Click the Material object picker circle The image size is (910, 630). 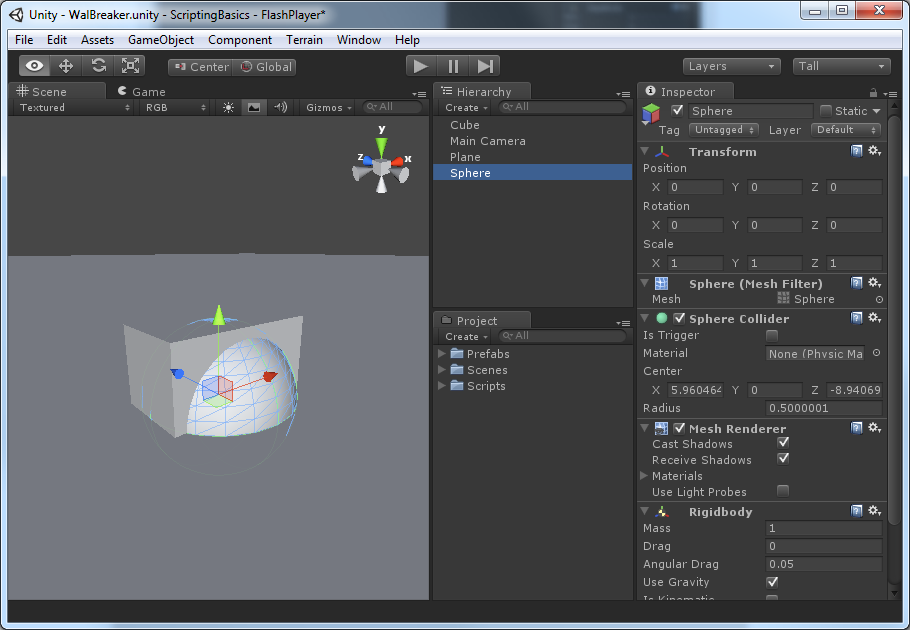click(x=876, y=353)
